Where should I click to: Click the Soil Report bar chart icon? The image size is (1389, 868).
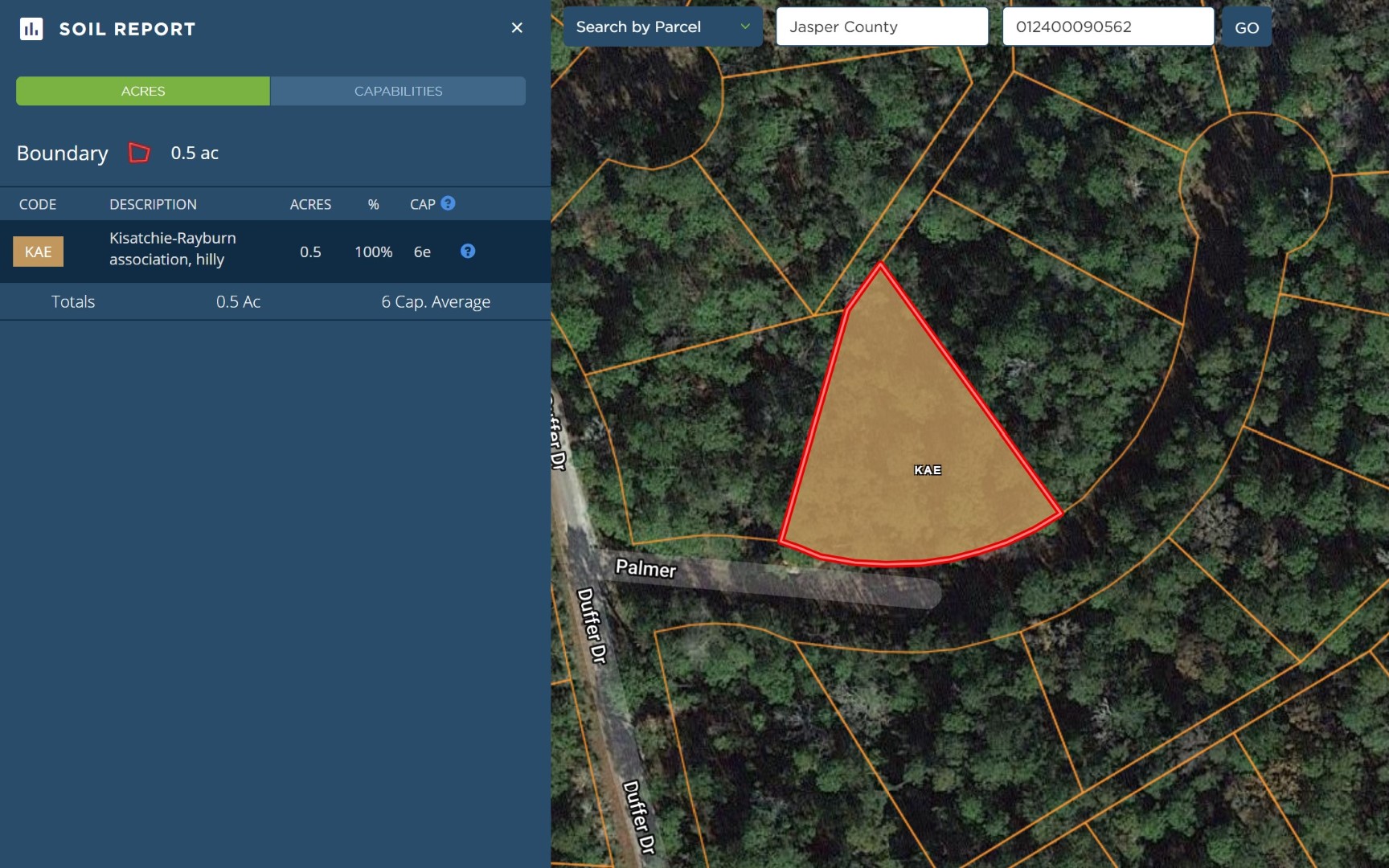[31, 29]
